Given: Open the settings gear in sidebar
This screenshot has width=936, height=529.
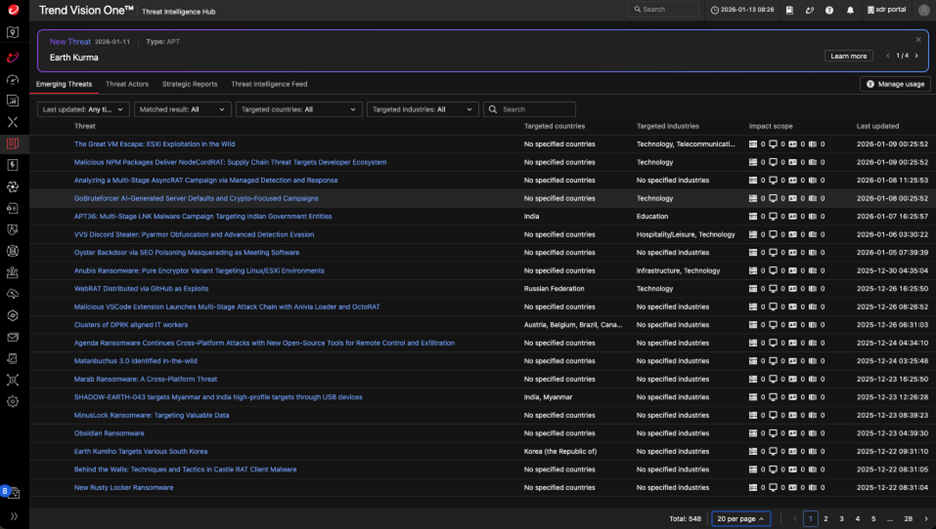Looking at the screenshot, I should [x=13, y=402].
